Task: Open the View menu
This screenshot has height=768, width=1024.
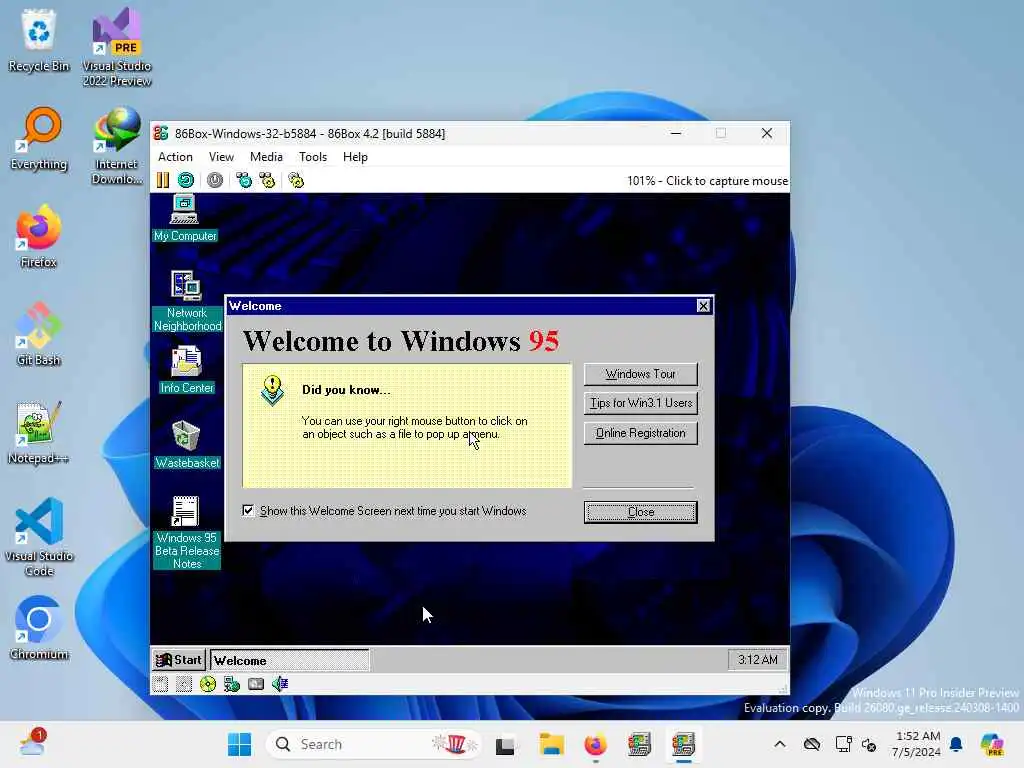Action: tap(221, 157)
